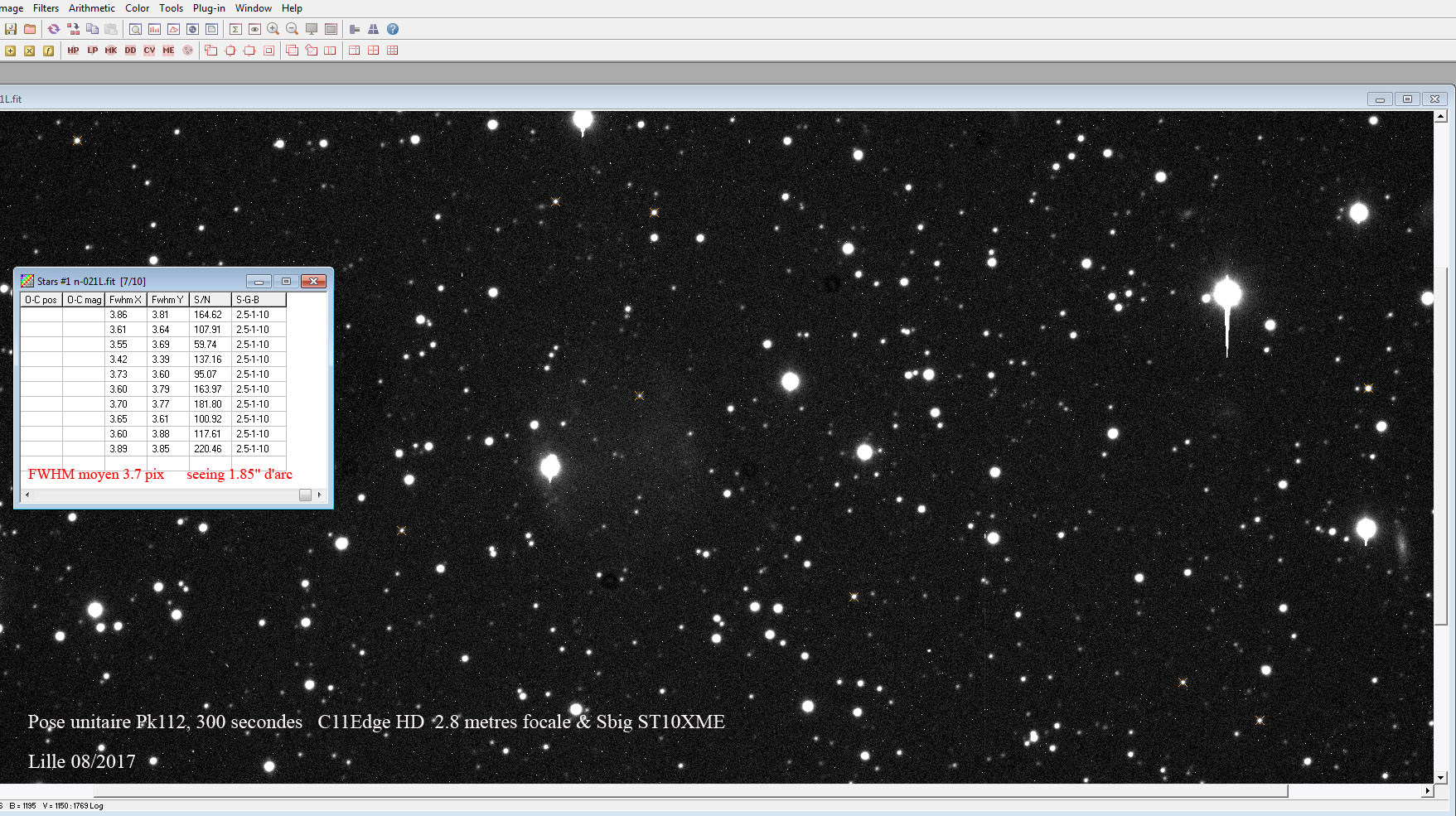Click the purple circular arrows reload icon

click(x=54, y=29)
